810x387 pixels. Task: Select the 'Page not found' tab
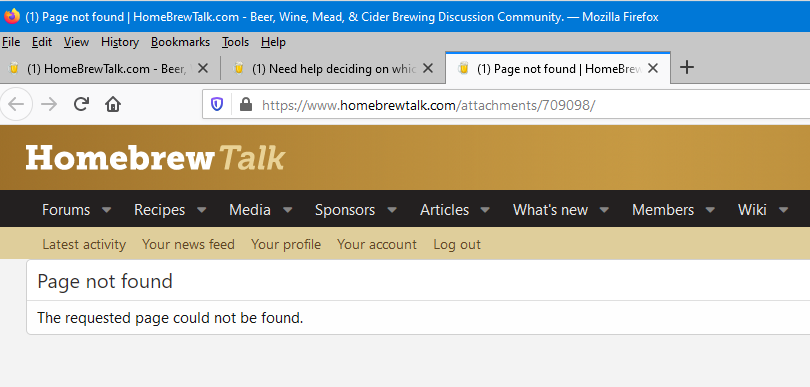coord(558,68)
